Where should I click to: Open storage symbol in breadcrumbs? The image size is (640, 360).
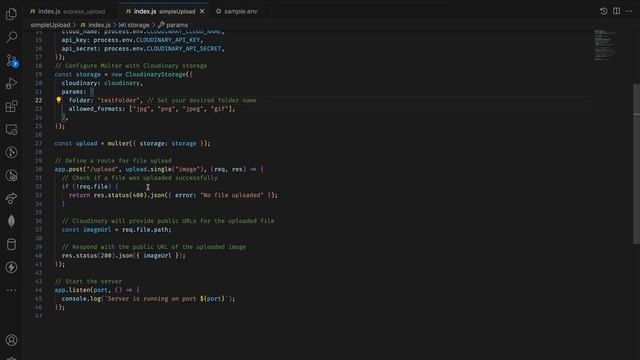point(134,25)
